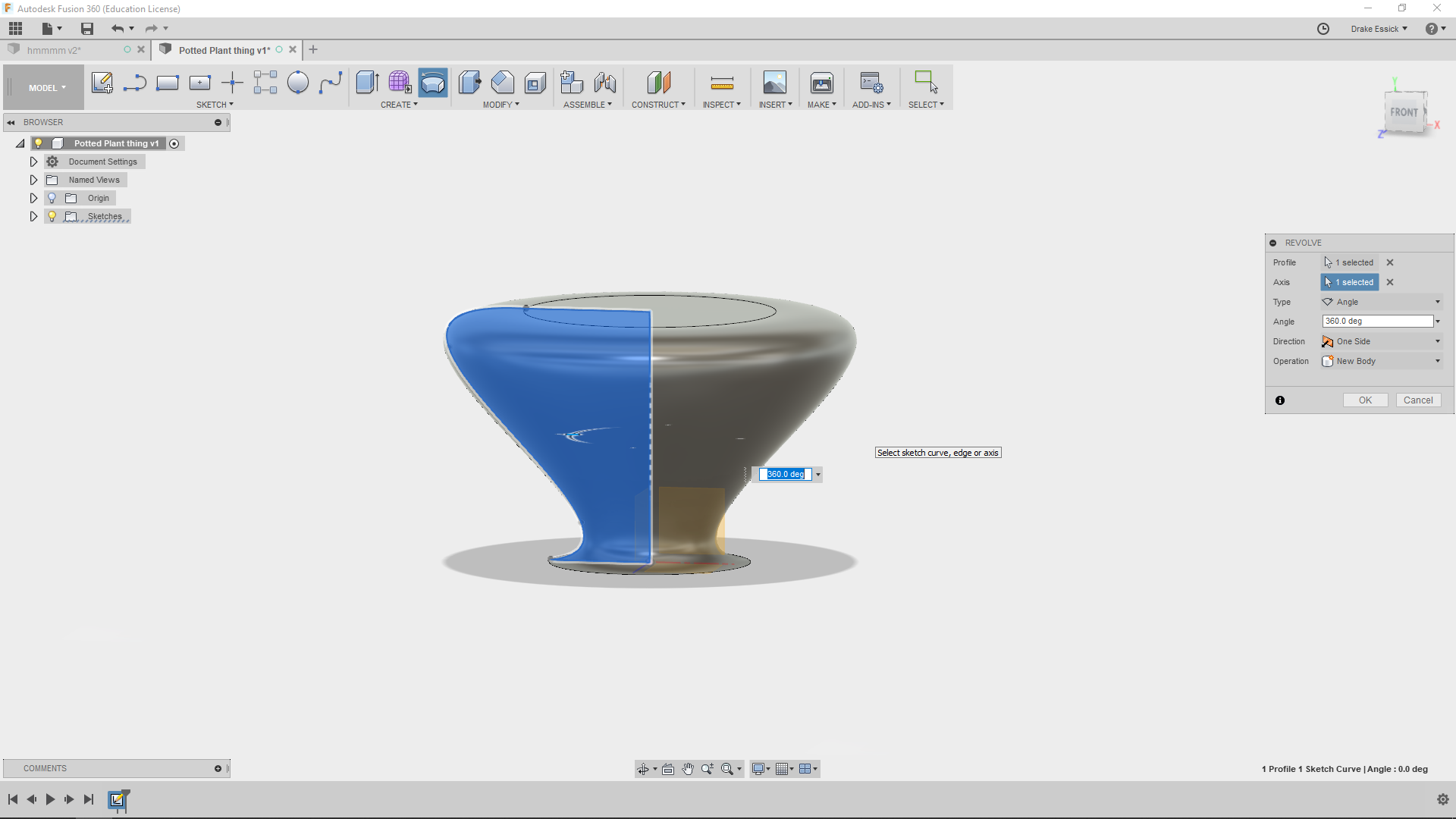The width and height of the screenshot is (1456, 819).
Task: Open the SKETCH menu
Action: tap(215, 105)
